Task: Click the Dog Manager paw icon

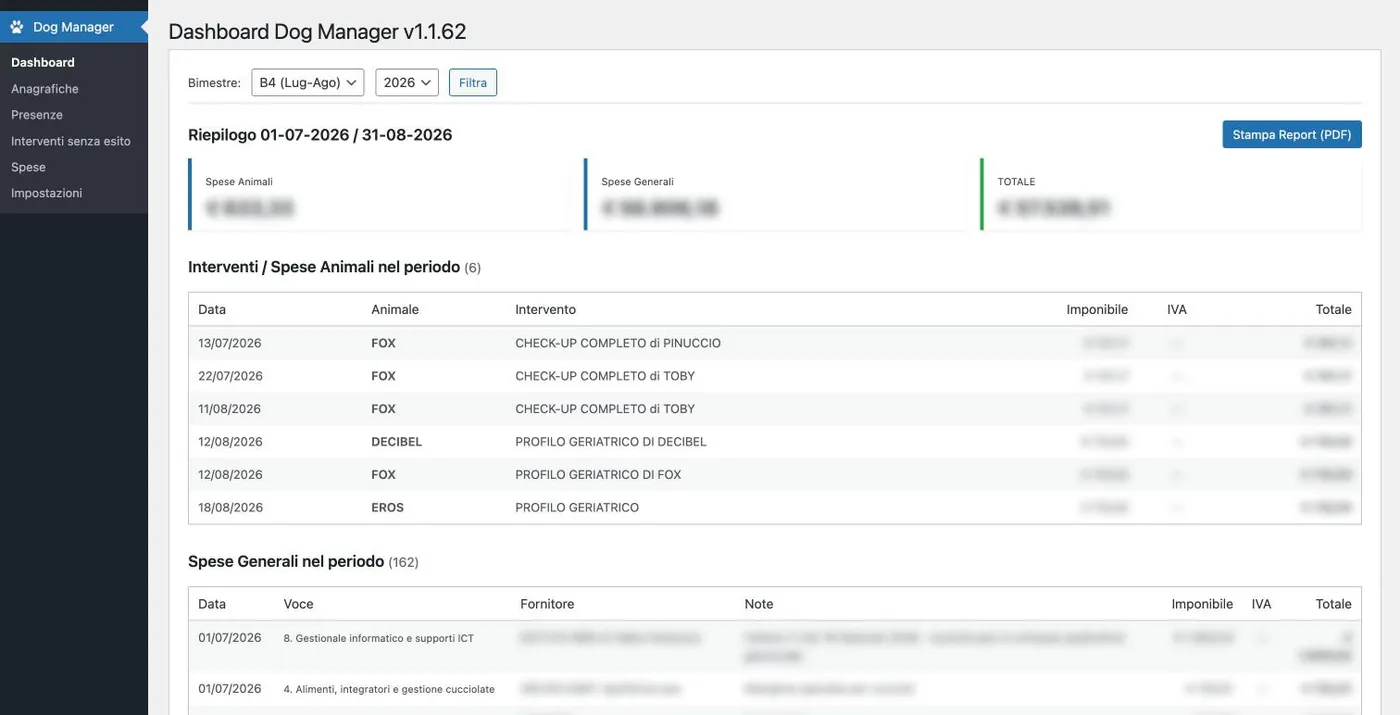Action: [x=17, y=27]
